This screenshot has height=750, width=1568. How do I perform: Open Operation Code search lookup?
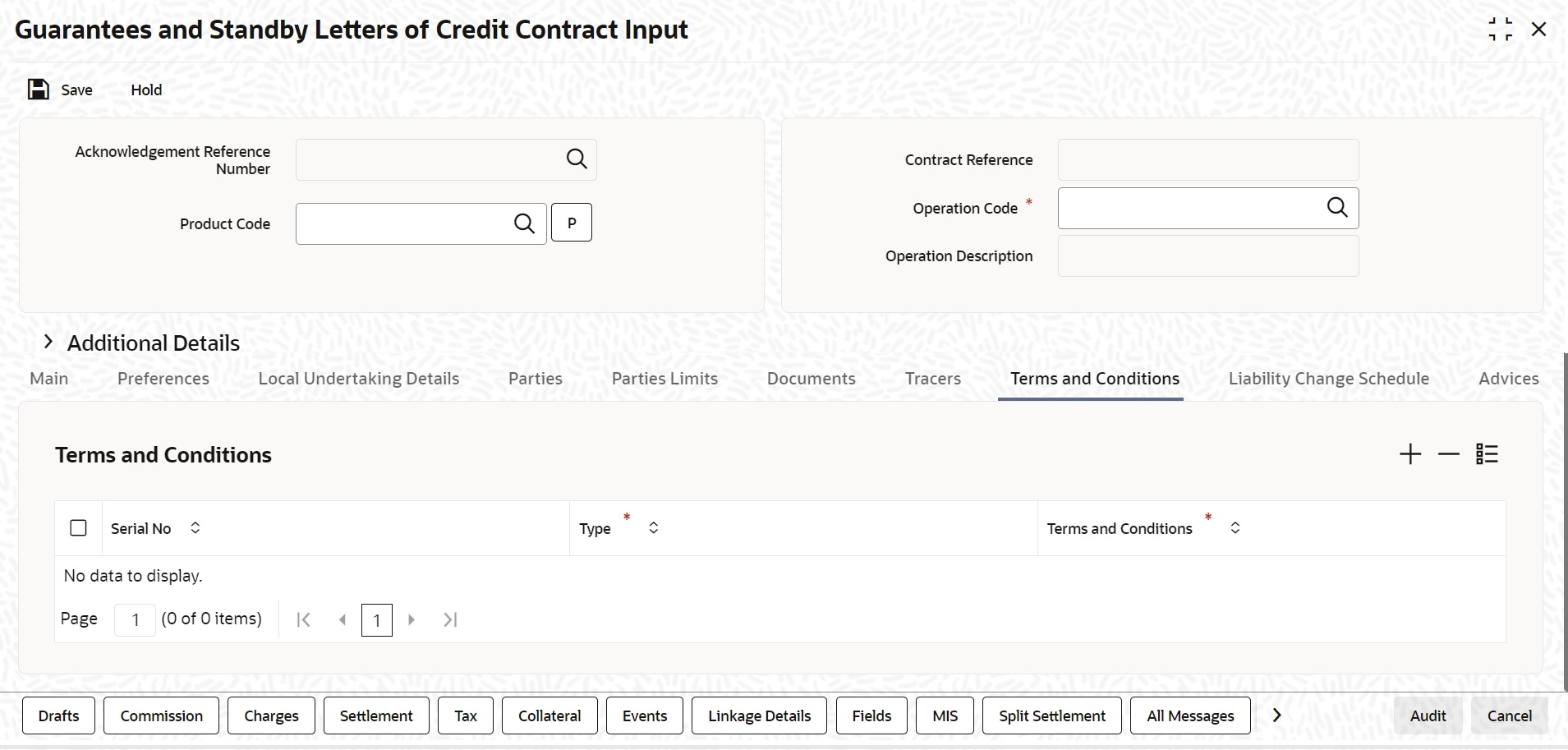coord(1337,208)
